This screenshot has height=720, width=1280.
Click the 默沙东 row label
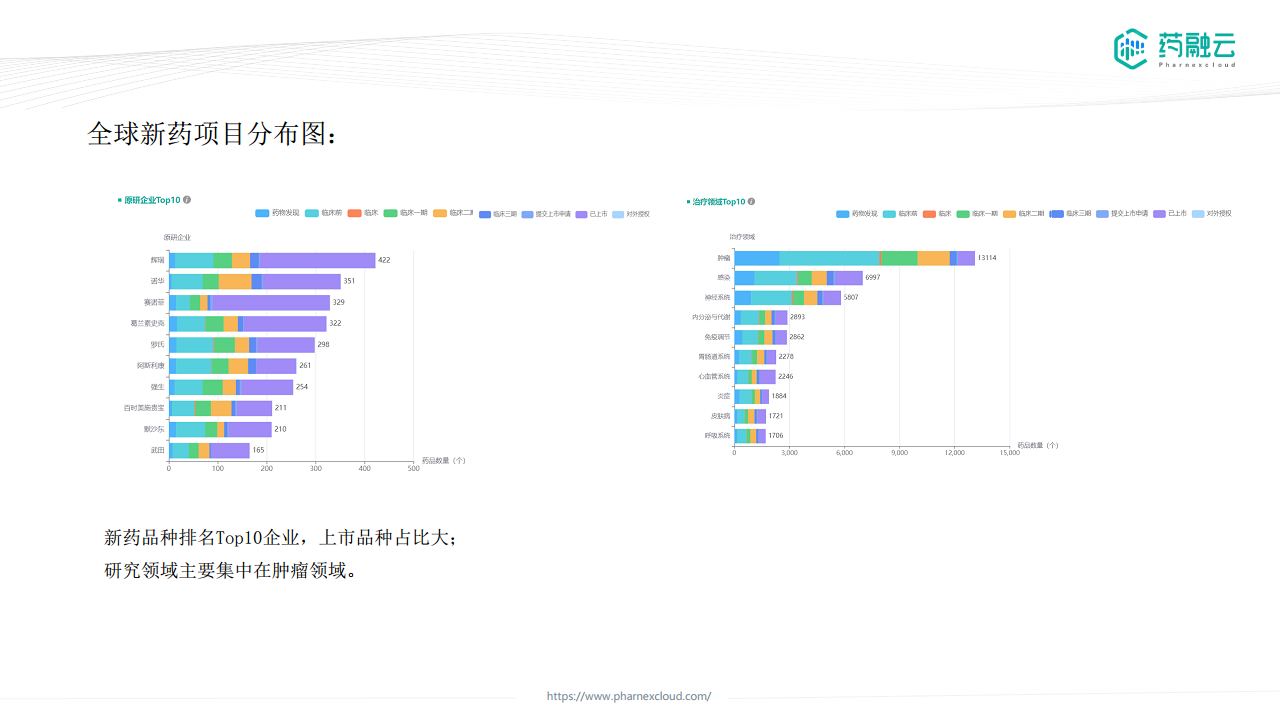point(154,429)
